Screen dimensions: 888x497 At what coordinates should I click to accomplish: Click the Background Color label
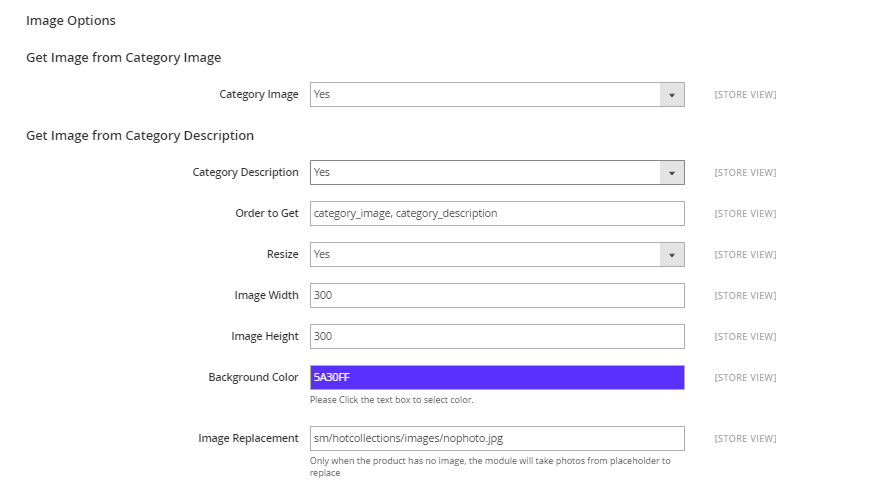pos(253,378)
